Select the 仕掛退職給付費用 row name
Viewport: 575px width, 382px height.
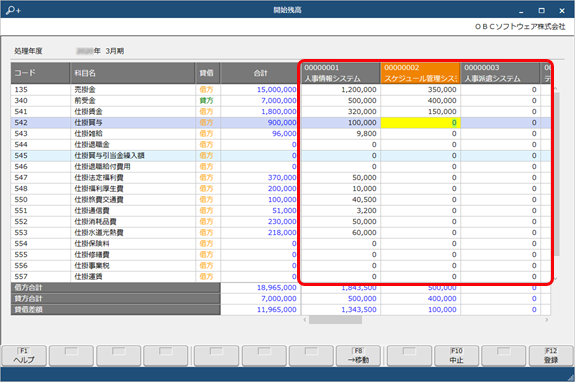coord(102,166)
